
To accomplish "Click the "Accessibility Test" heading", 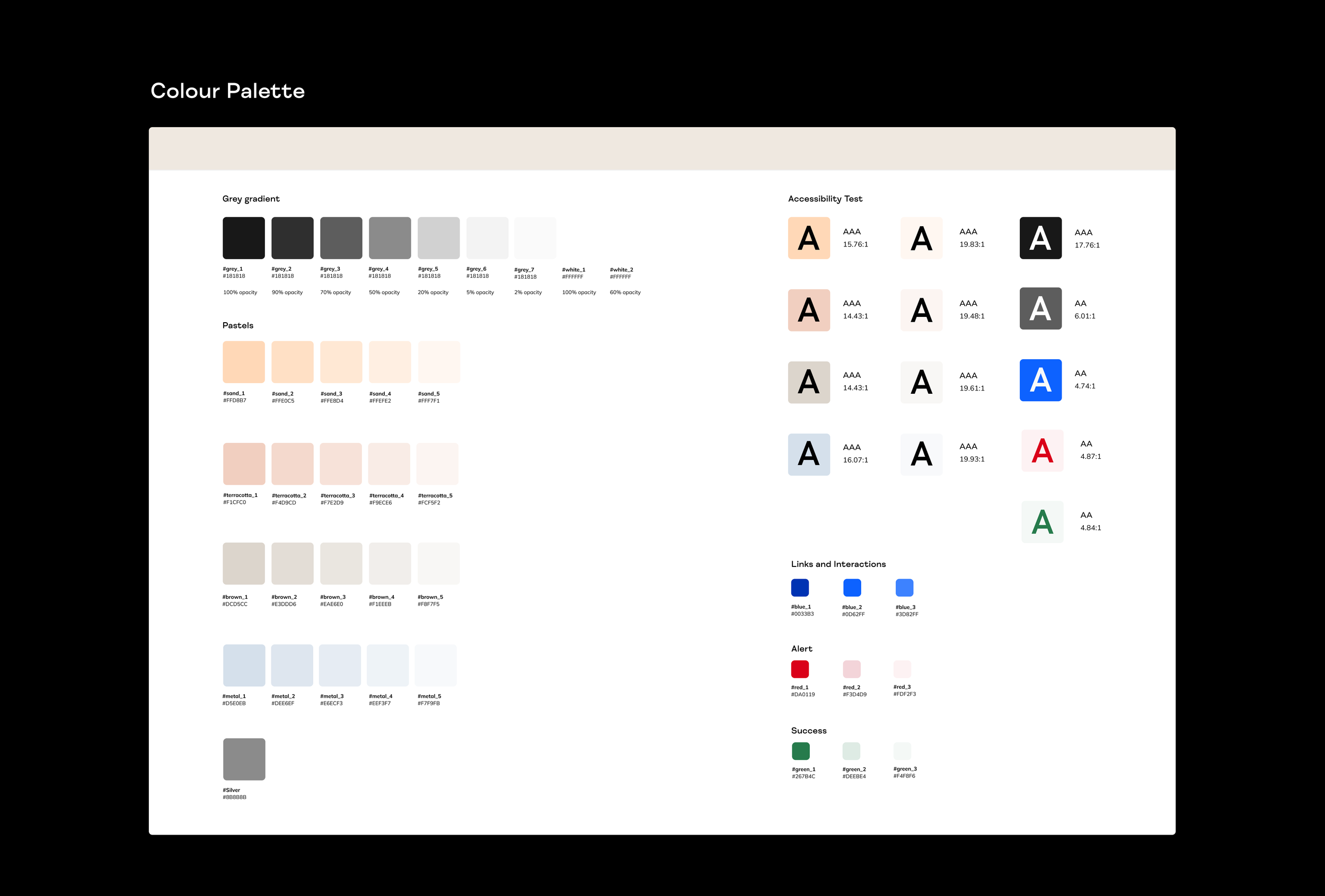I will pyautogui.click(x=825, y=199).
